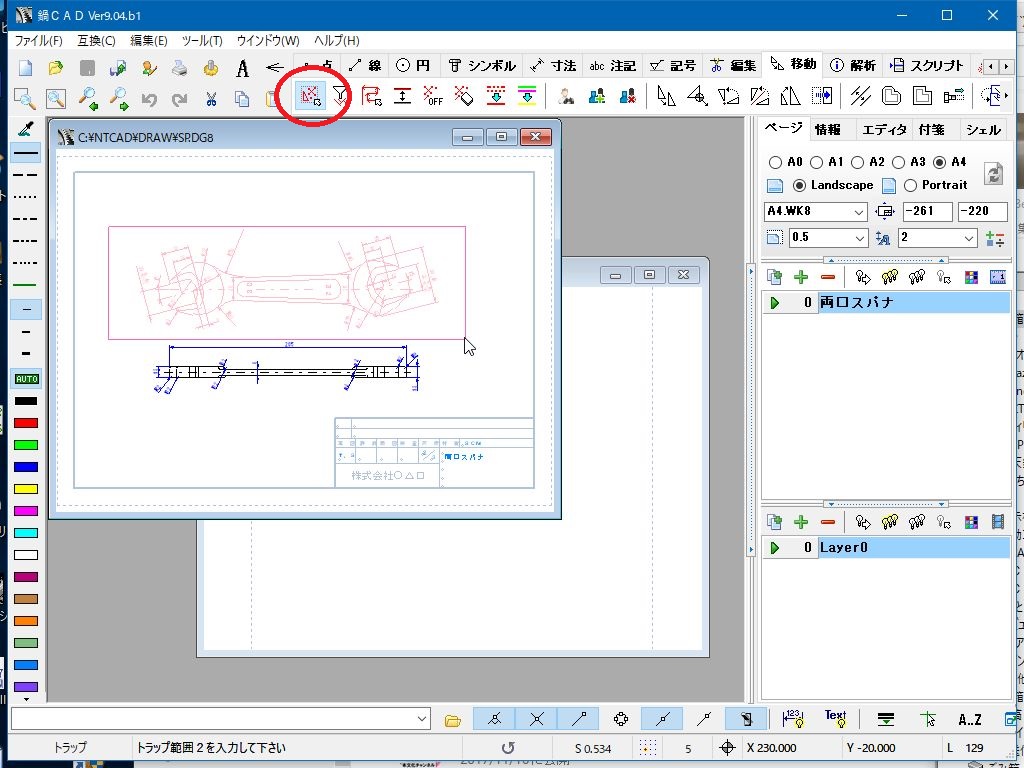Open a drawing with the yellow folder icon
Image resolution: width=1024 pixels, height=768 pixels.
pos(56,67)
